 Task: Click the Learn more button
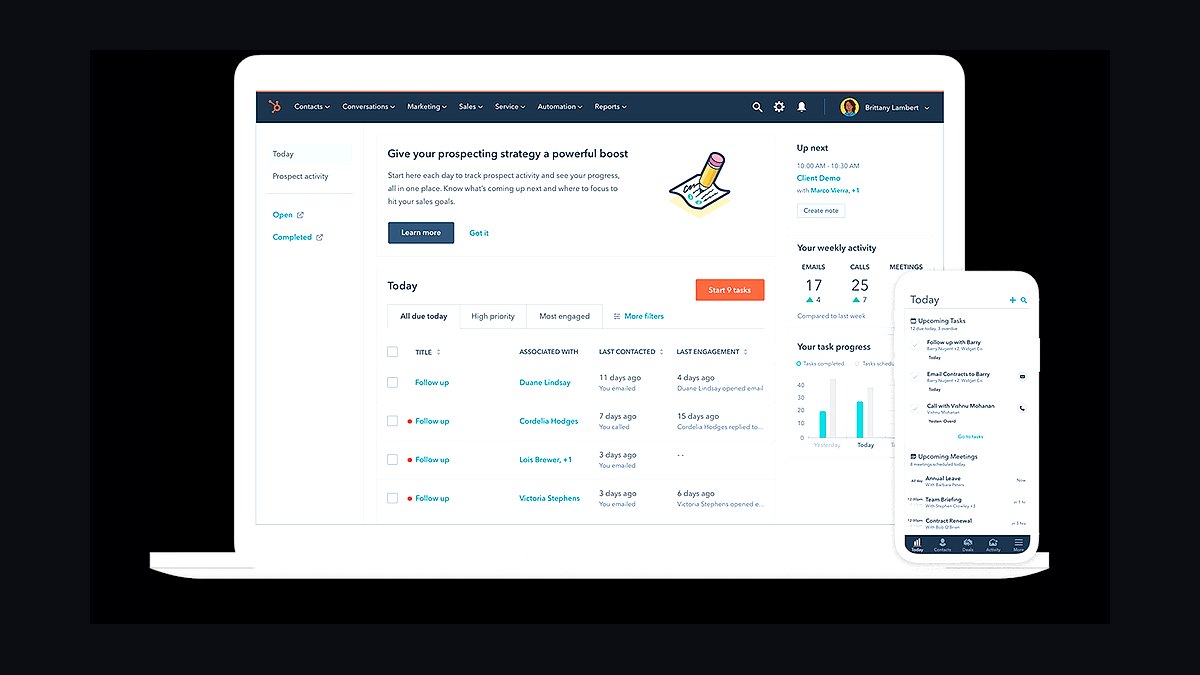pyautogui.click(x=421, y=232)
